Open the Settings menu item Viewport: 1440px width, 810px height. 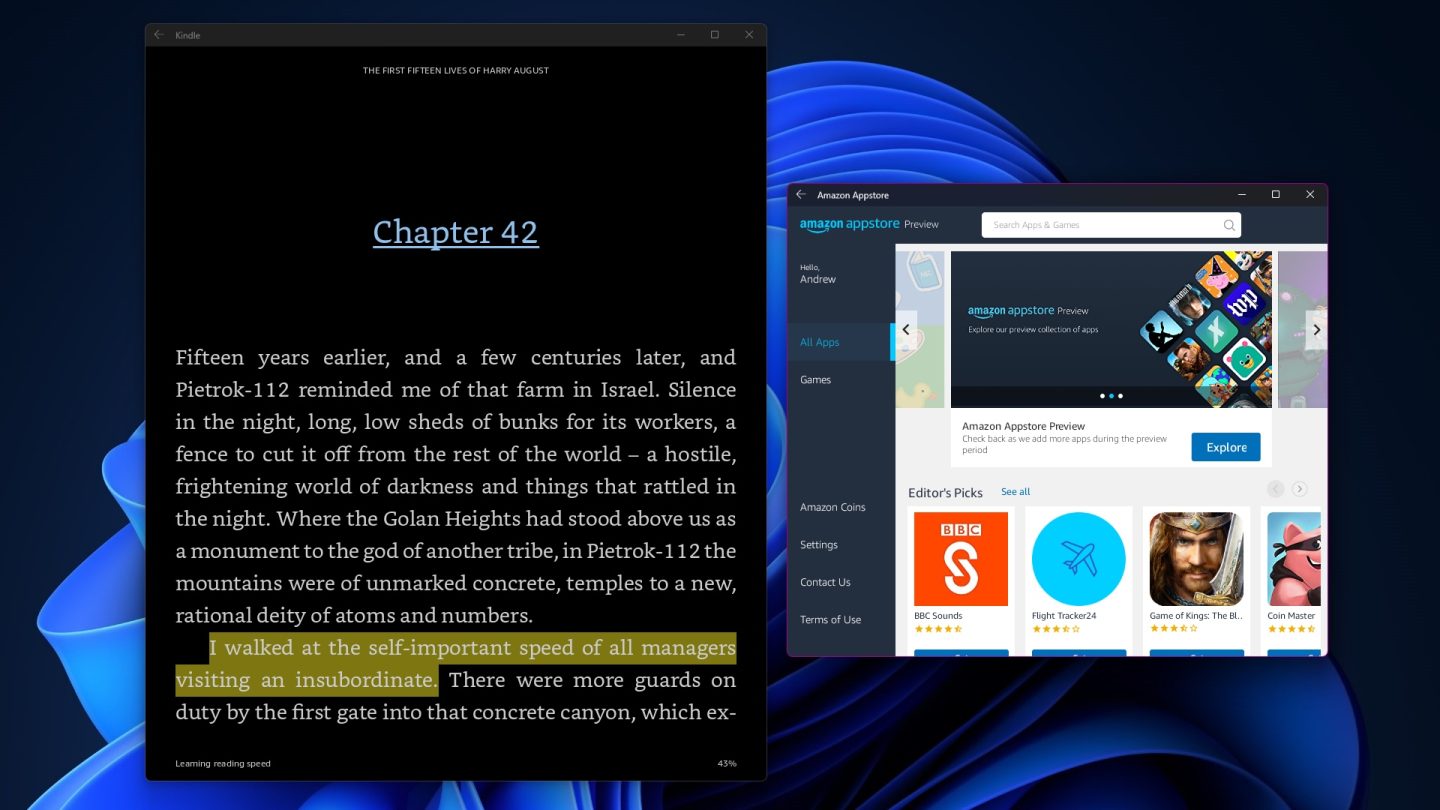pos(818,544)
